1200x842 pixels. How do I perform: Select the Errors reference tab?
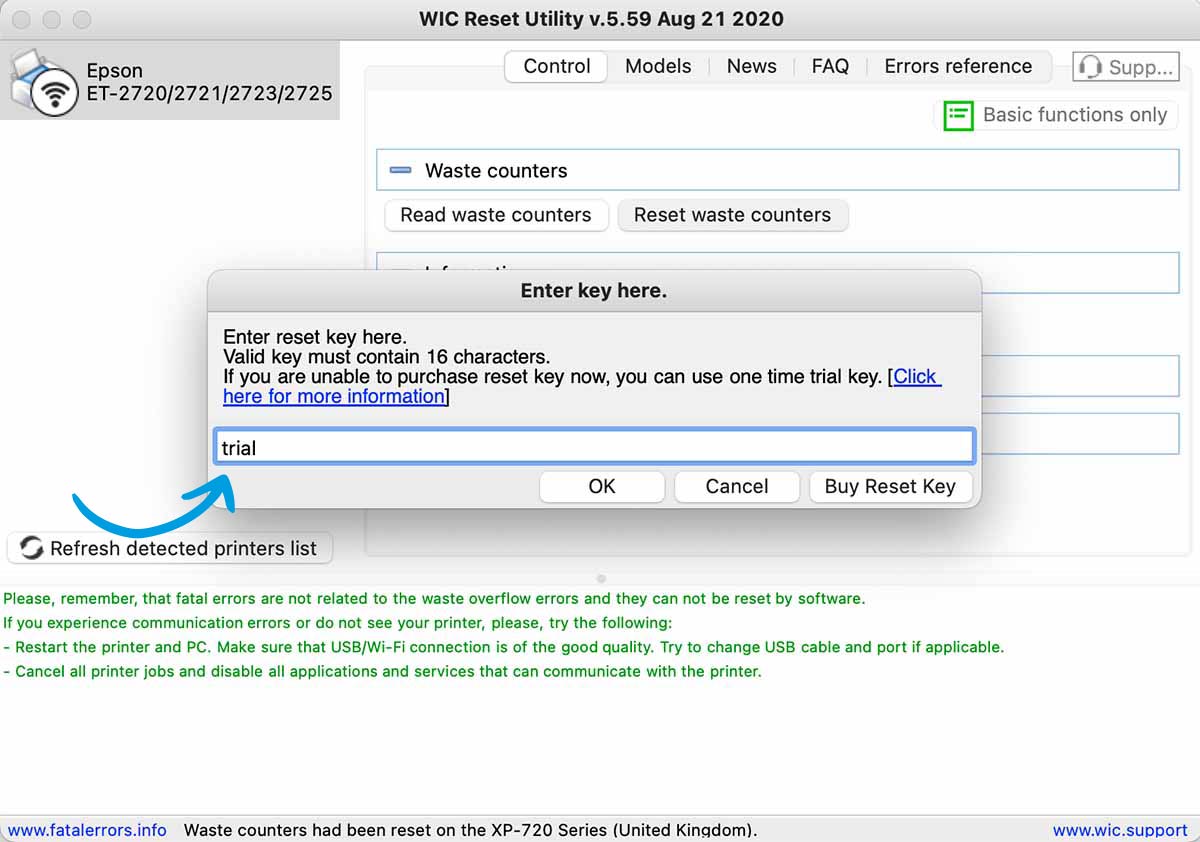point(957,66)
